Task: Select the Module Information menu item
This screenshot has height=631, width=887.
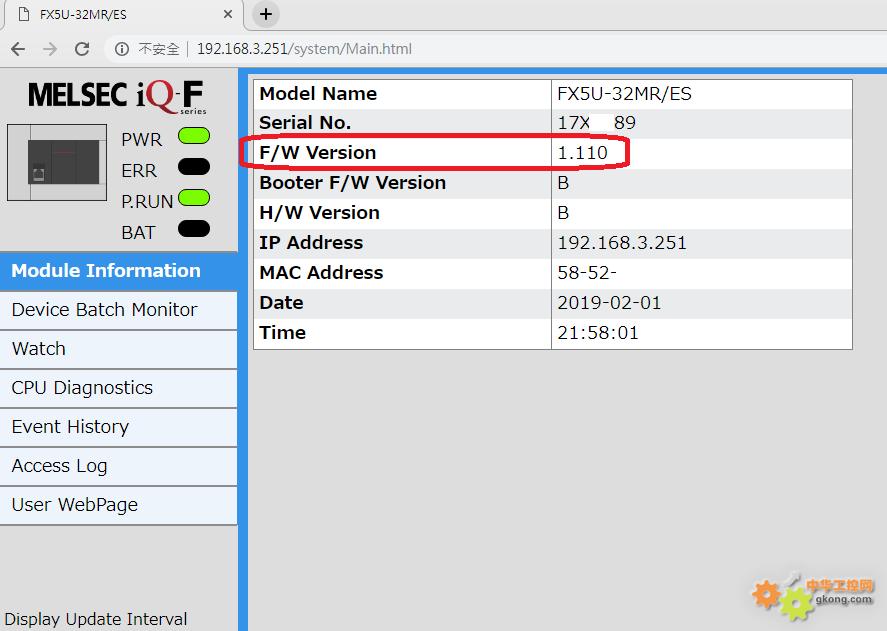Action: [119, 271]
